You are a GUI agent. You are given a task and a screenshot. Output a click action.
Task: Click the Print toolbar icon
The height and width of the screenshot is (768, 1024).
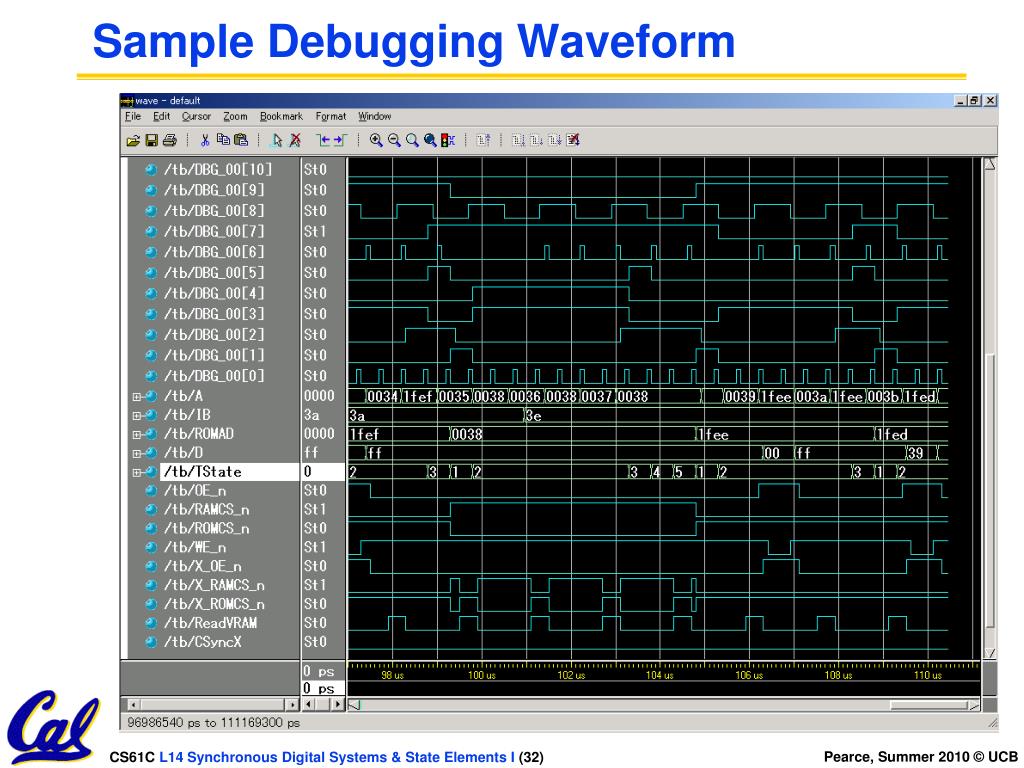[x=170, y=140]
